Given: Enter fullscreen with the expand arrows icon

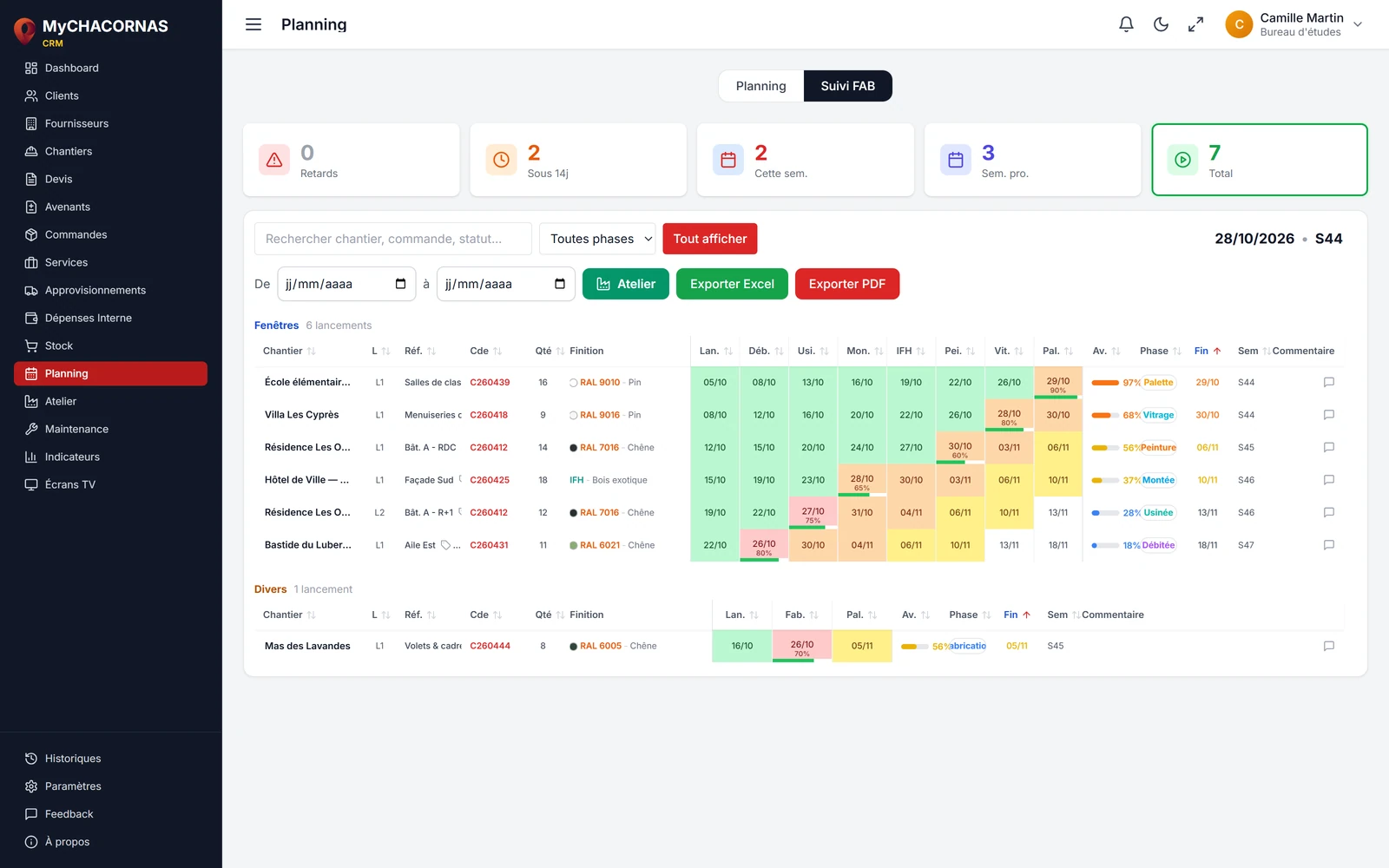Looking at the screenshot, I should (x=1195, y=24).
